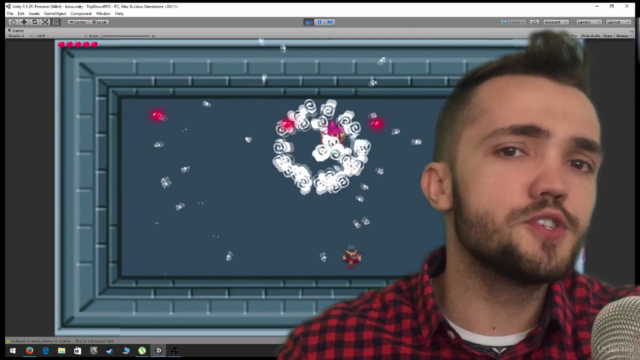Click the cloud services icon

click(x=534, y=22)
